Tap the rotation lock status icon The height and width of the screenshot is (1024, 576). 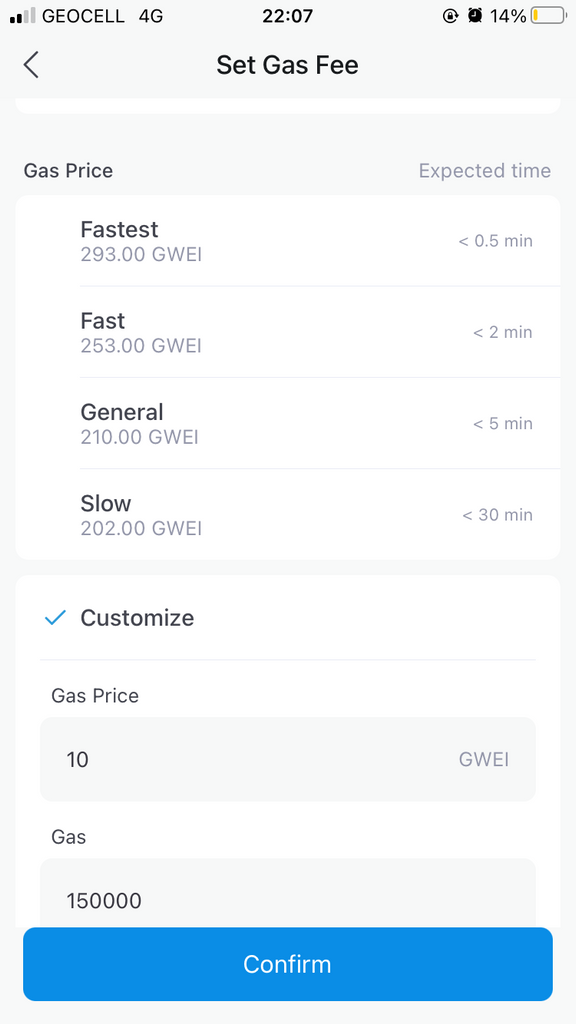pyautogui.click(x=451, y=16)
